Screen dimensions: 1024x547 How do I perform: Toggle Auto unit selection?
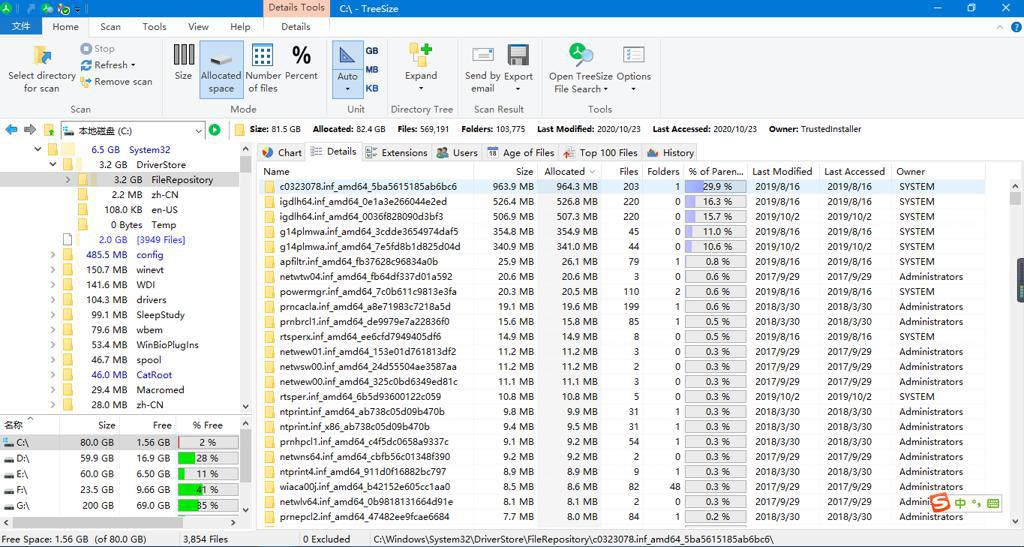tap(347, 70)
